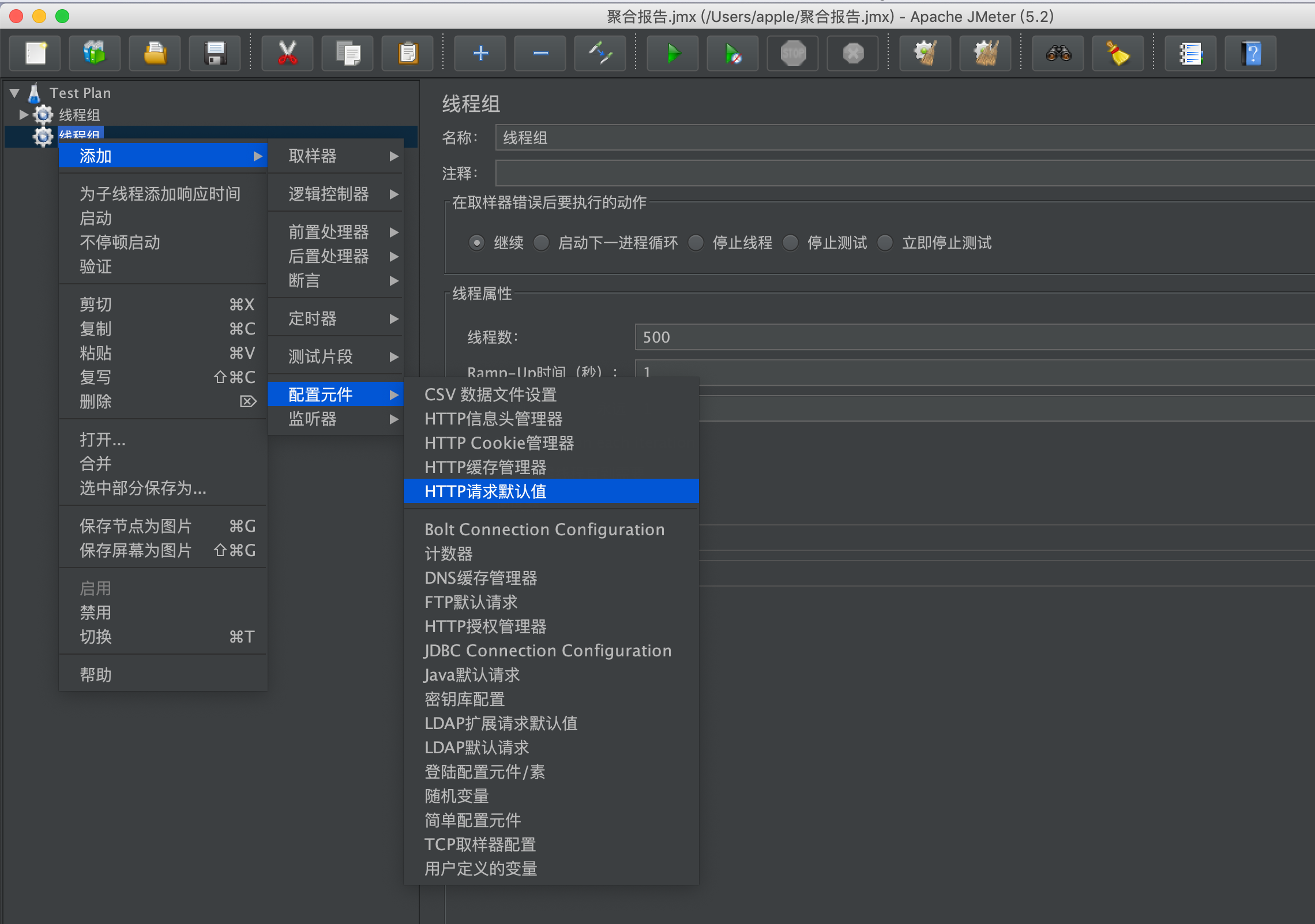
Task: Click the Open file folder icon
Action: [x=155, y=54]
